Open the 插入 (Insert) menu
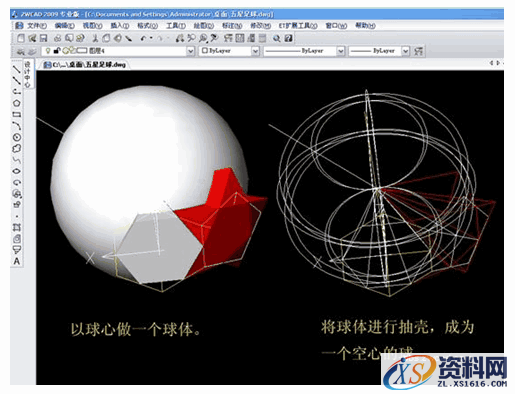Image resolution: width=515 pixels, height=394 pixels. pyautogui.click(x=120, y=26)
